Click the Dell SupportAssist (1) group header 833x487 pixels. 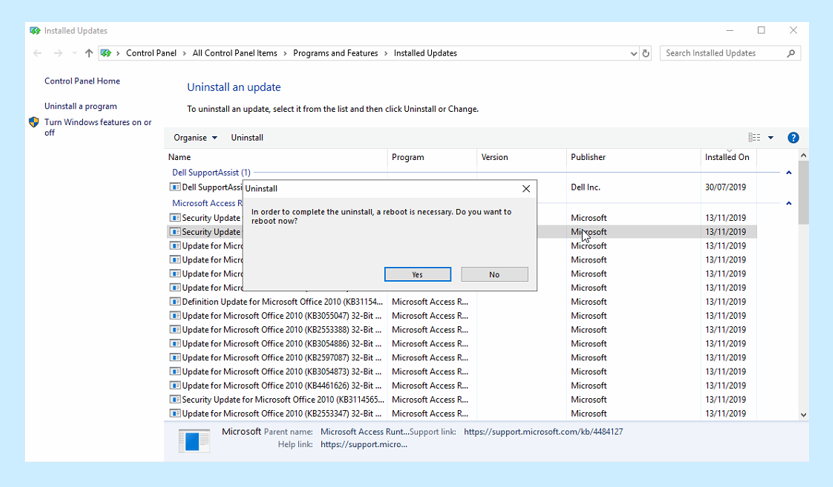(x=211, y=173)
